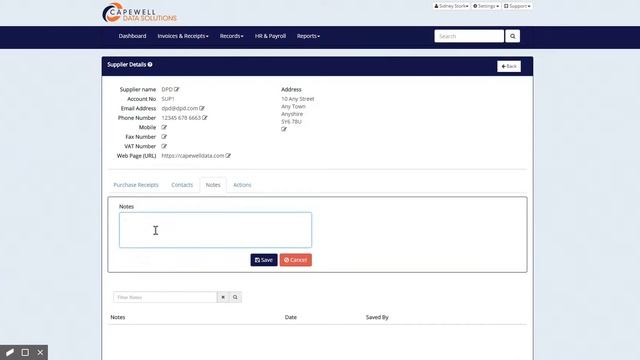Open the Settings dropdown
Viewport: 640px width, 360px height.
click(486, 6)
